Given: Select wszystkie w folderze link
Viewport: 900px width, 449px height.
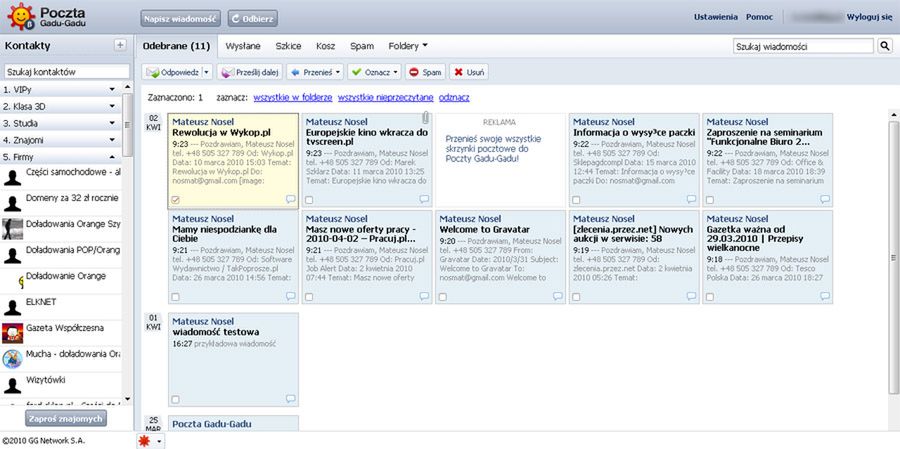Looking at the screenshot, I should tap(293, 98).
